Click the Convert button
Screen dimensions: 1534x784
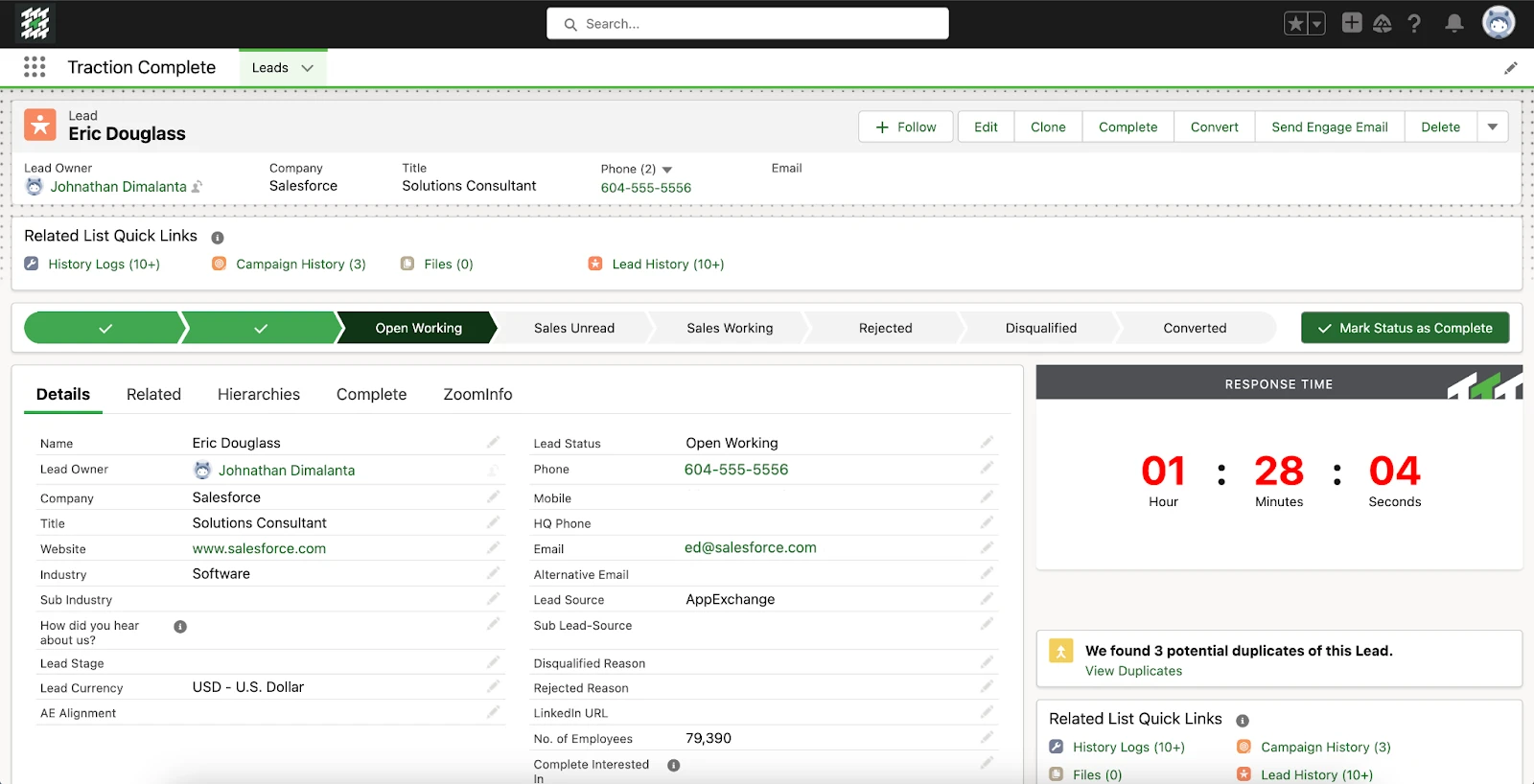tap(1215, 127)
